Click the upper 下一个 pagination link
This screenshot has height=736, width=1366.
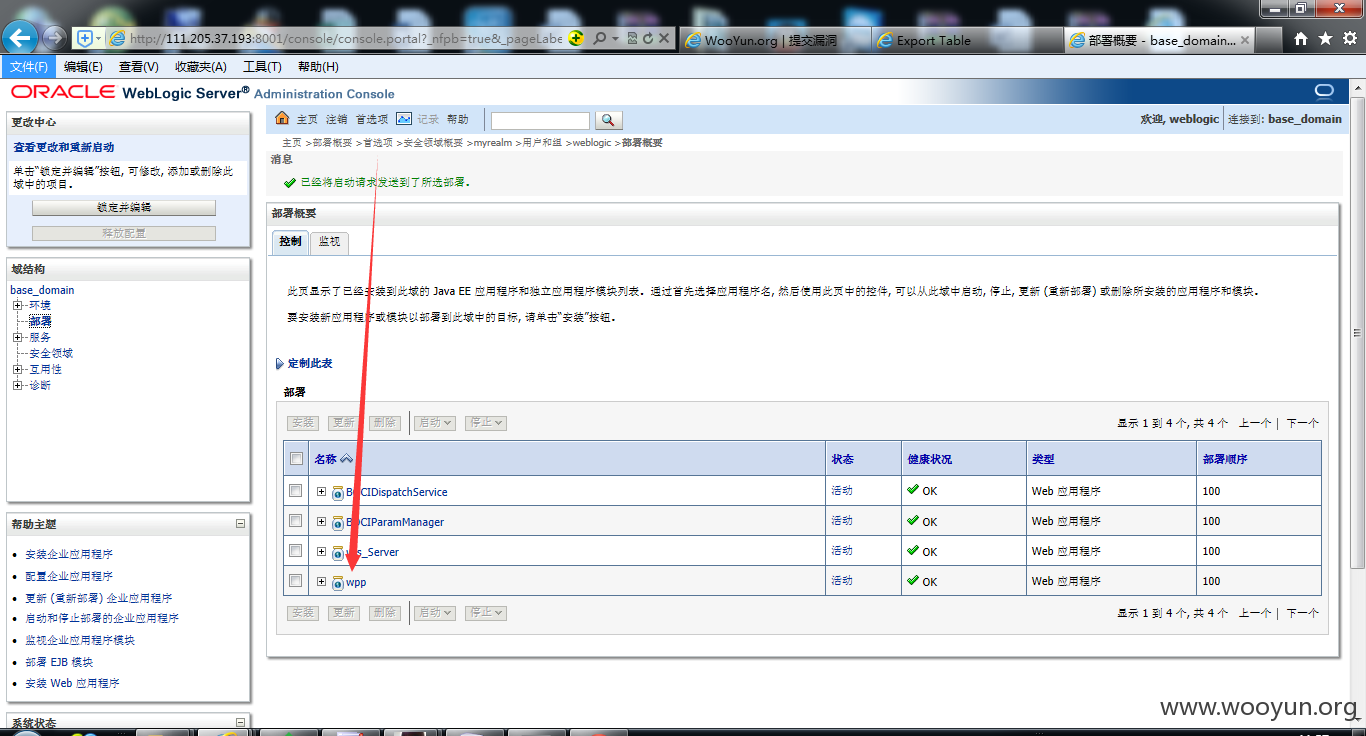(1302, 423)
